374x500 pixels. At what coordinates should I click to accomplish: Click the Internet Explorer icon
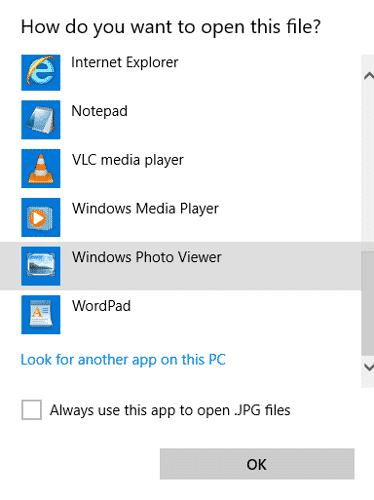coord(41,73)
